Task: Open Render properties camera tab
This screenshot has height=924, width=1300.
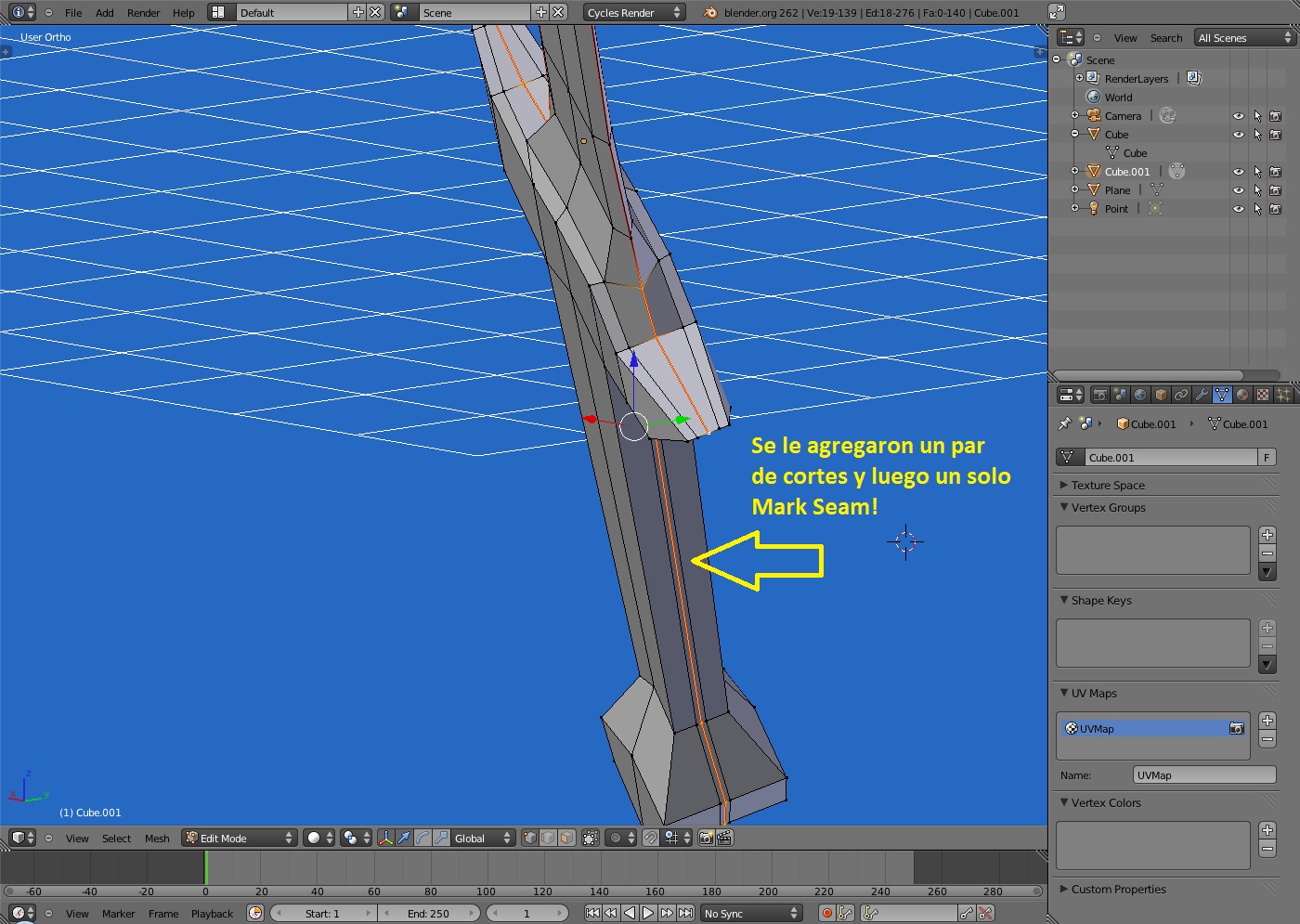Action: point(1099,395)
